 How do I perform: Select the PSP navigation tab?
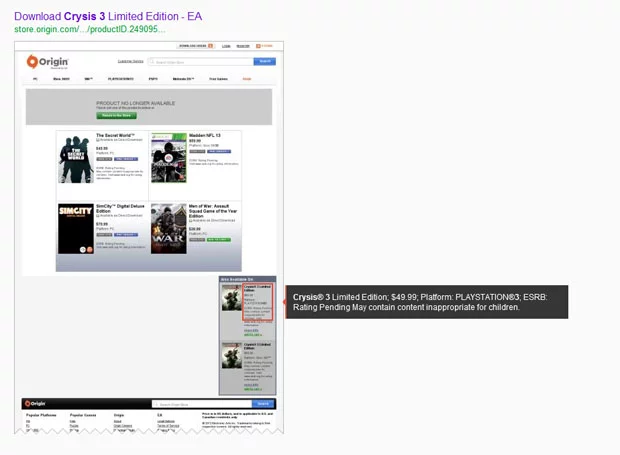click(153, 79)
